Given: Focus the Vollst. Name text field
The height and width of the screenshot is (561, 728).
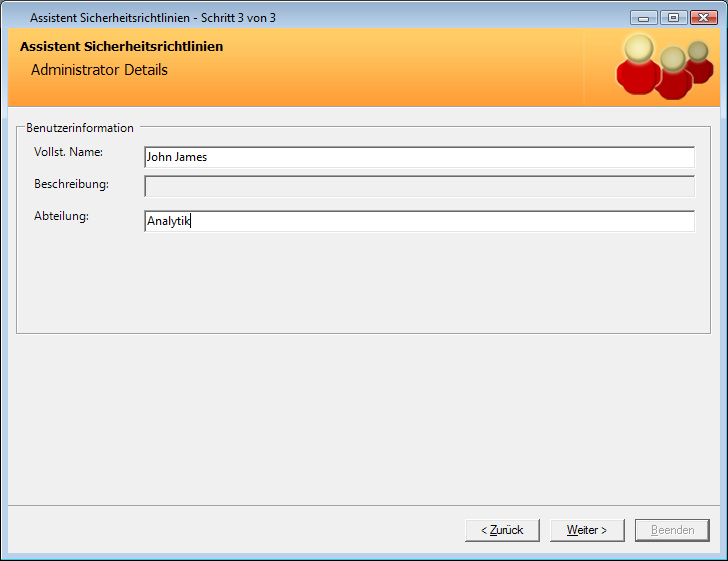Looking at the screenshot, I should click(x=419, y=157).
